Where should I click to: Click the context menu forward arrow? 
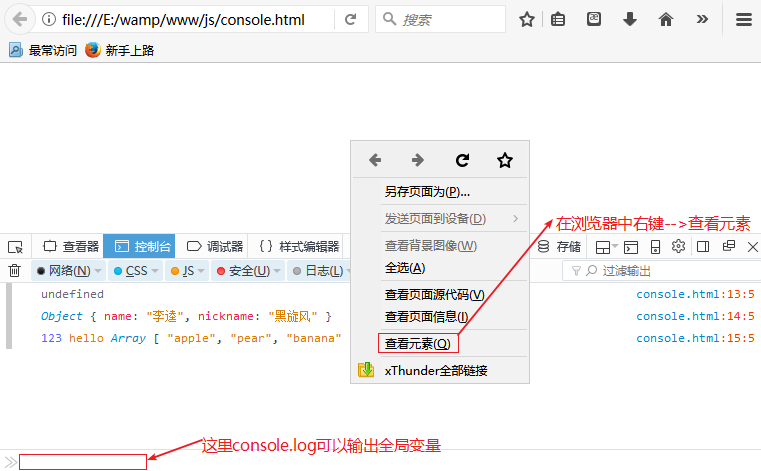point(418,160)
